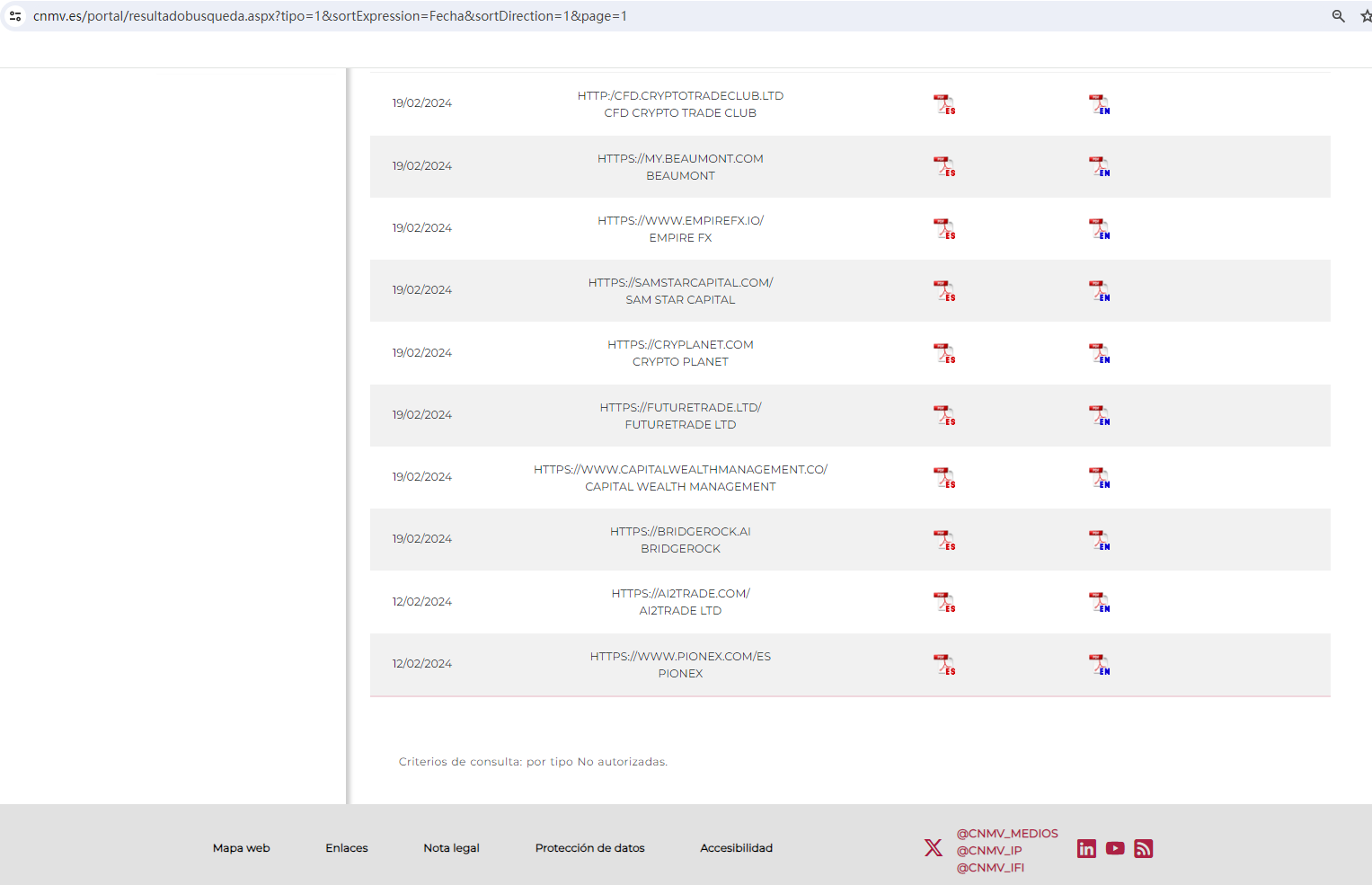Open @CNMV_IP account link
The width and height of the screenshot is (1372, 885).
pos(989,851)
